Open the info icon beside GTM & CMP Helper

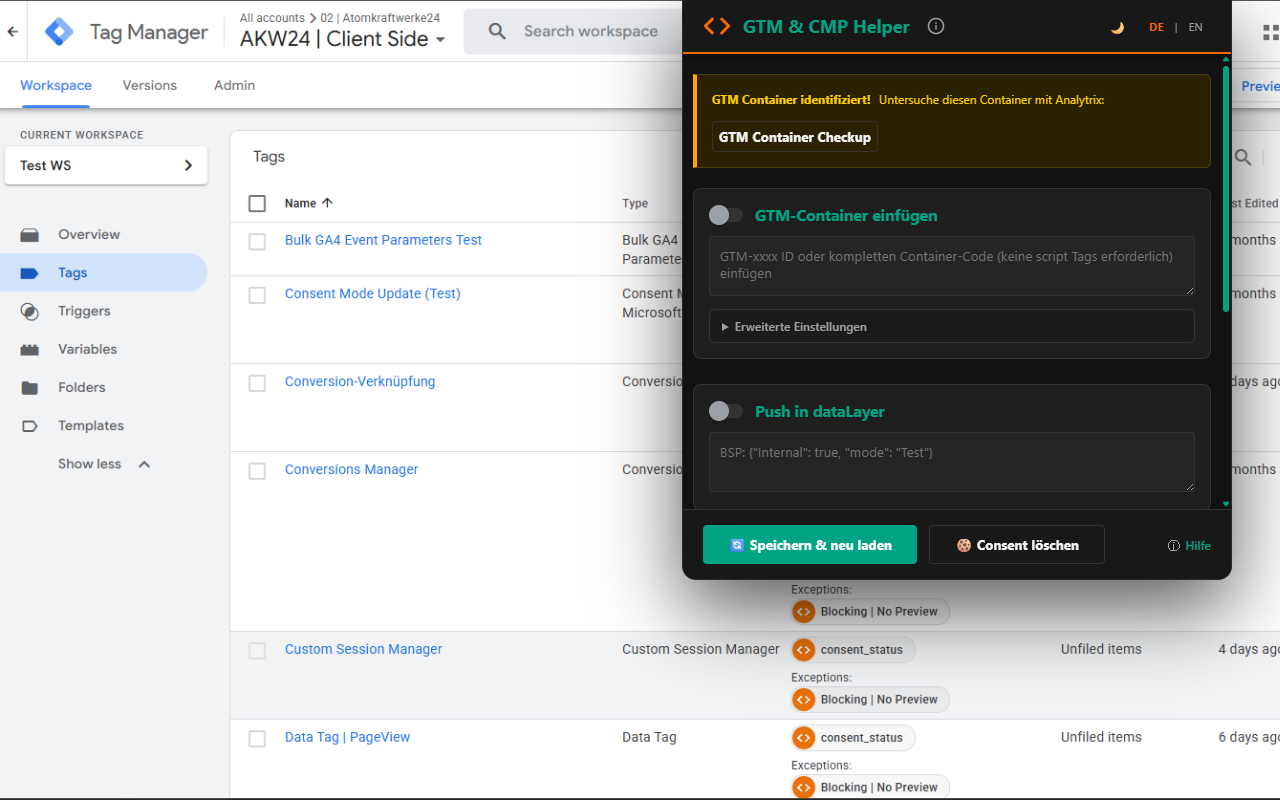[936, 26]
